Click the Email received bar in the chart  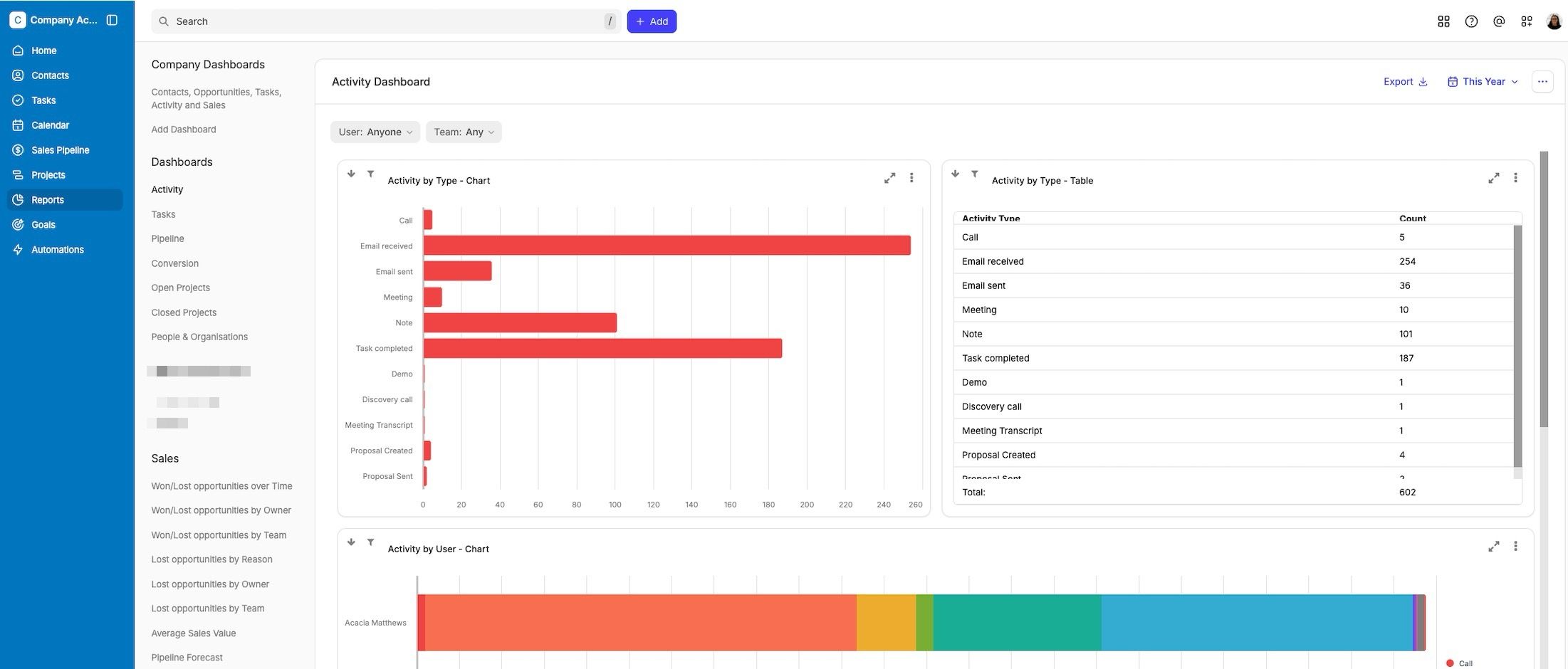pos(667,246)
